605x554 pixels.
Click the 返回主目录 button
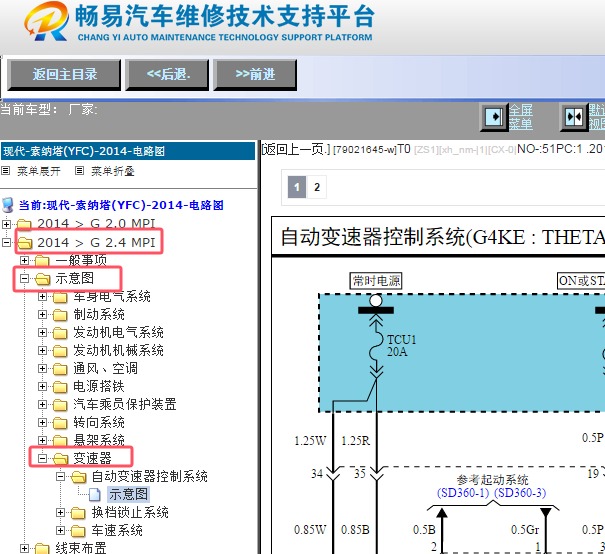coord(64,74)
